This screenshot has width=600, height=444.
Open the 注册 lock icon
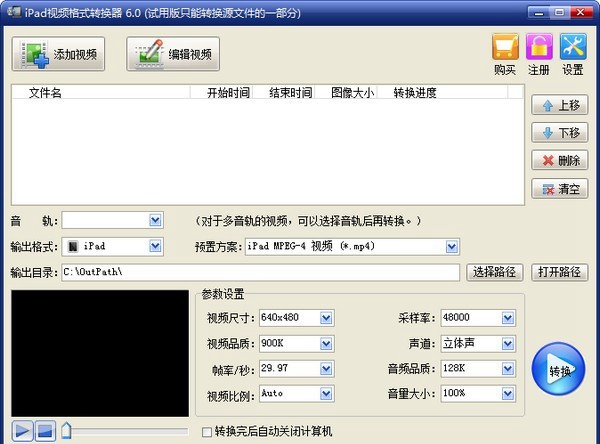[x=539, y=47]
